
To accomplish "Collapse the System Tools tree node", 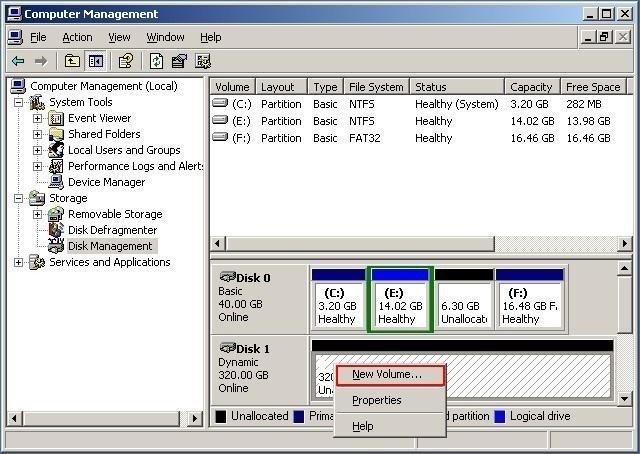I will pyautogui.click(x=18, y=102).
